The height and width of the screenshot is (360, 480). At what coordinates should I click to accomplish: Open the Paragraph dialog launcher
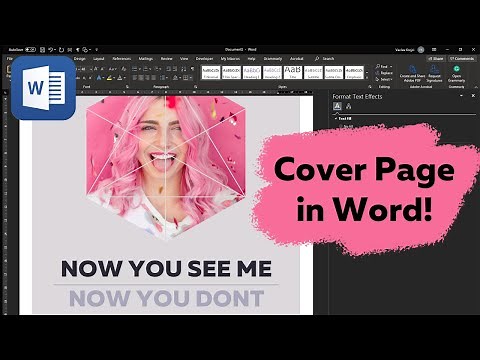click(x=196, y=87)
